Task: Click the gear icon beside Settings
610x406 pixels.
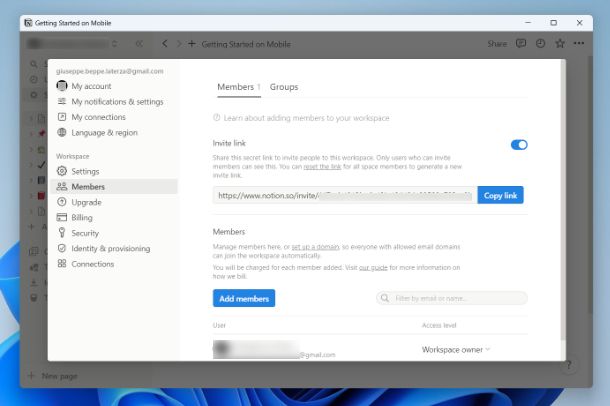Action: [x=62, y=171]
